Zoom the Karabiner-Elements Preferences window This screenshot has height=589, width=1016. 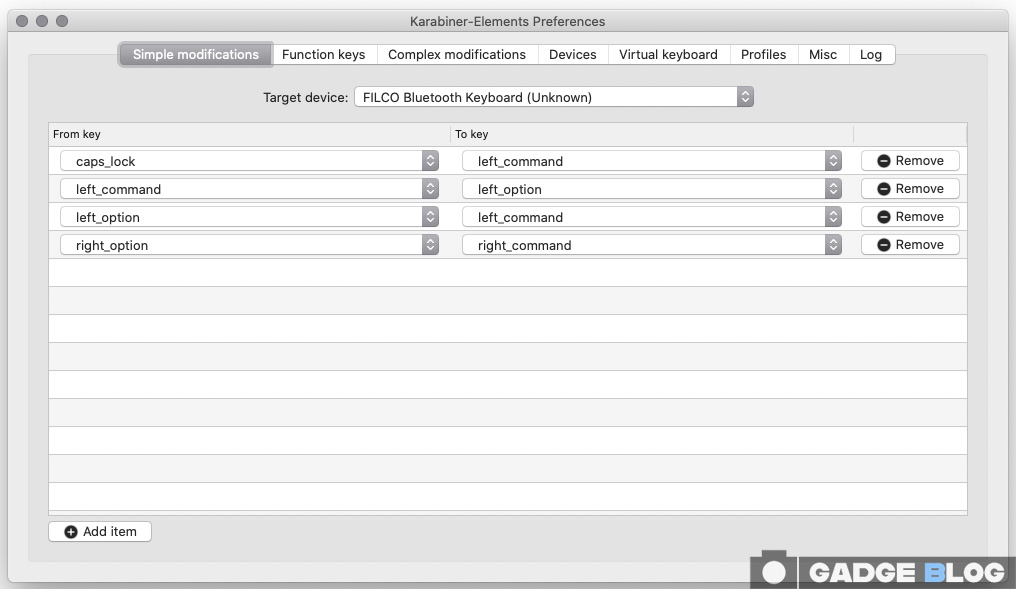pos(62,21)
